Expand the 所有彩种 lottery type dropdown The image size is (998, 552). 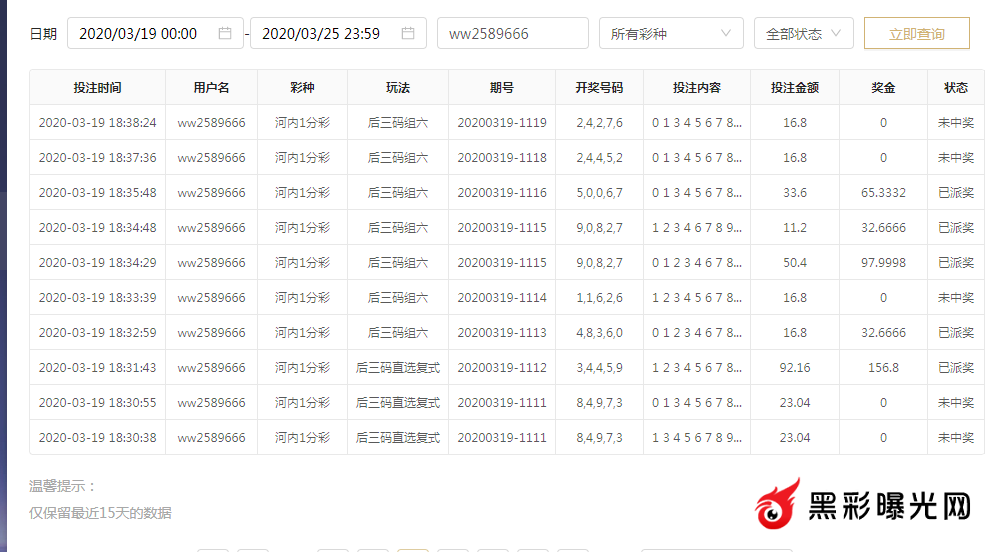[x=671, y=33]
